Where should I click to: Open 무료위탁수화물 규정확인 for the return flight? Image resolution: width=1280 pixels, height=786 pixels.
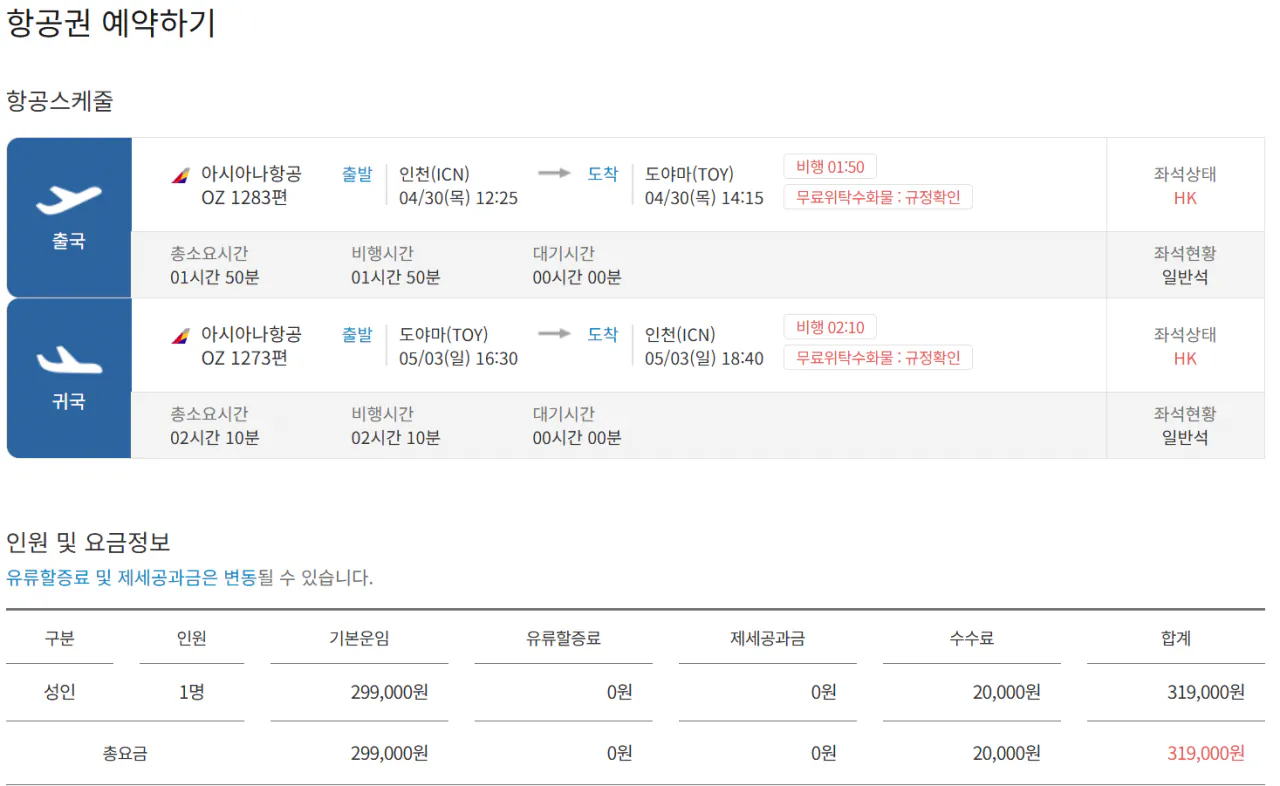click(877, 358)
